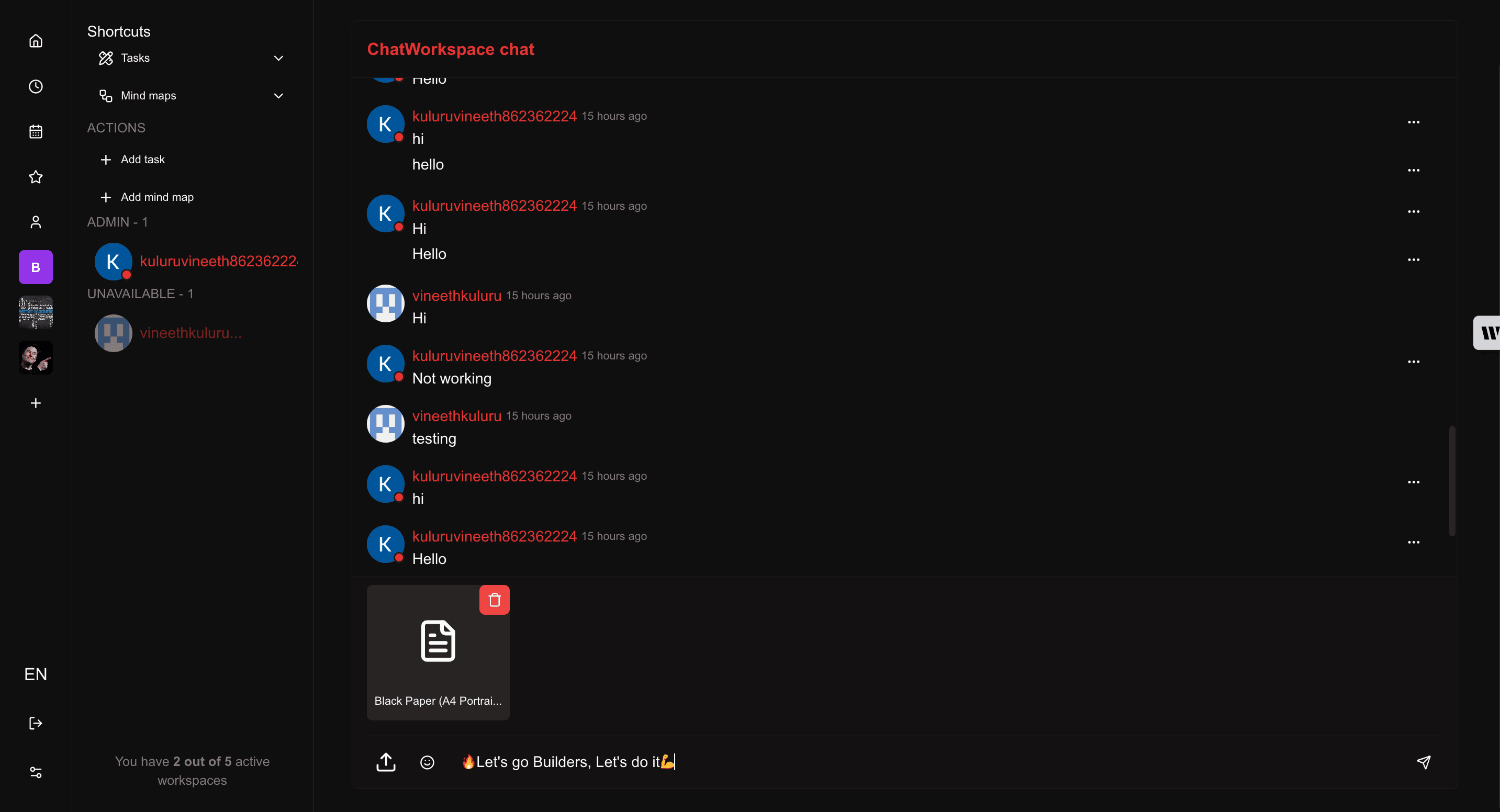The height and width of the screenshot is (812, 1500).
Task: Open the add workspace plus menu
Action: tap(36, 403)
